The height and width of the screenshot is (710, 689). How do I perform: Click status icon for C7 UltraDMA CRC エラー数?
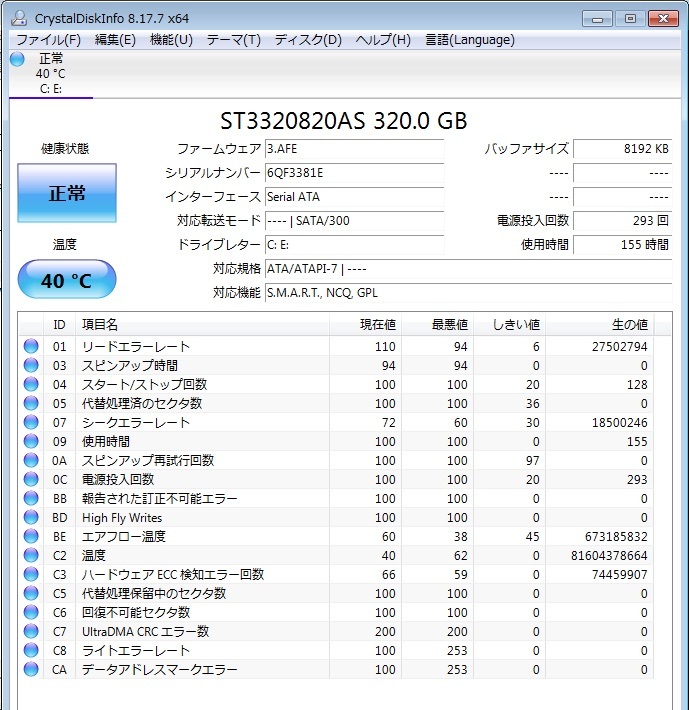click(x=31, y=631)
